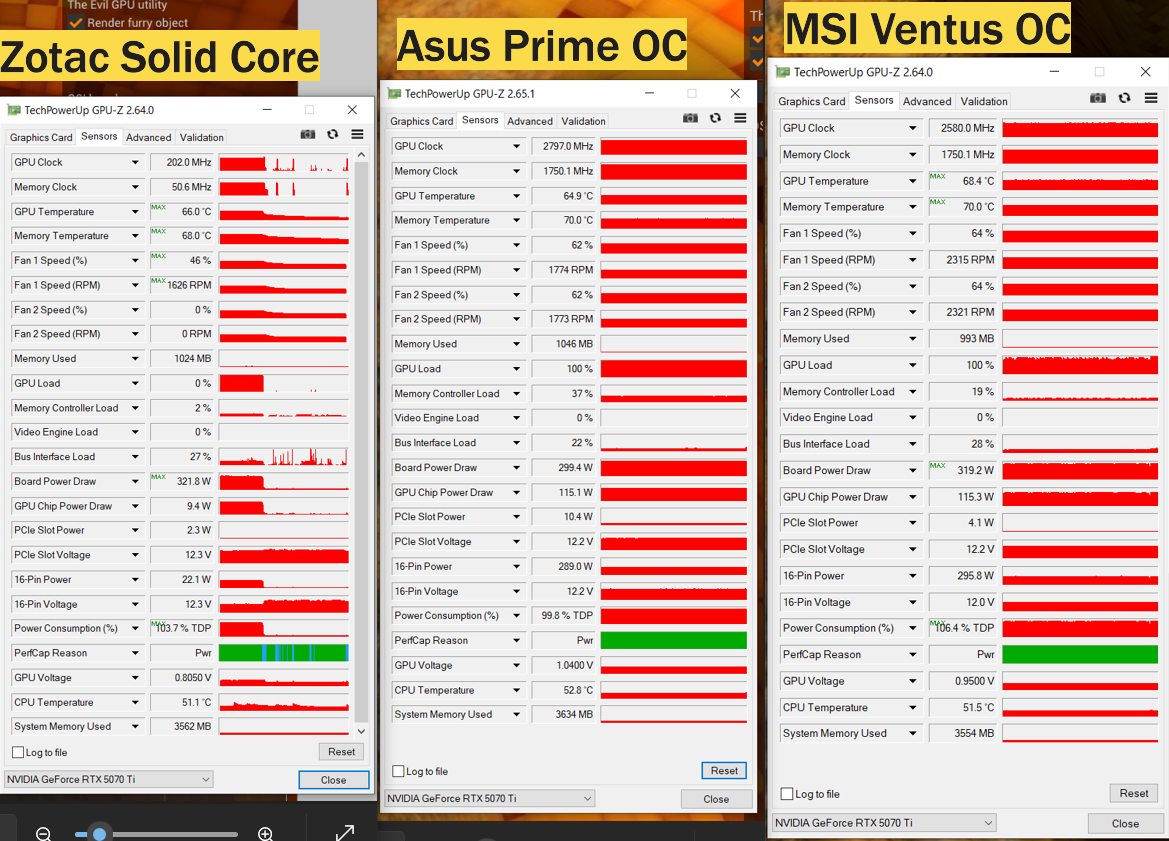
Task: Click Close button in MSI window
Action: tap(1125, 823)
